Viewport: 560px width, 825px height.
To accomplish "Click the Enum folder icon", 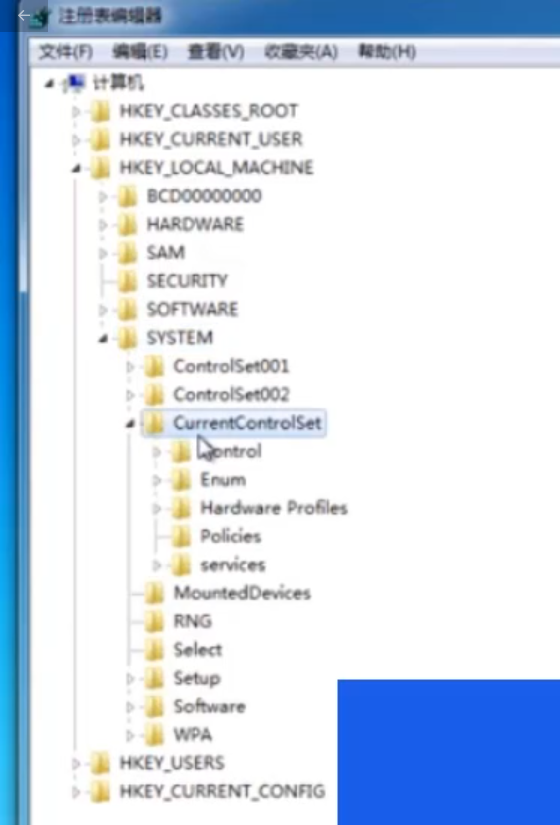I will [x=181, y=480].
